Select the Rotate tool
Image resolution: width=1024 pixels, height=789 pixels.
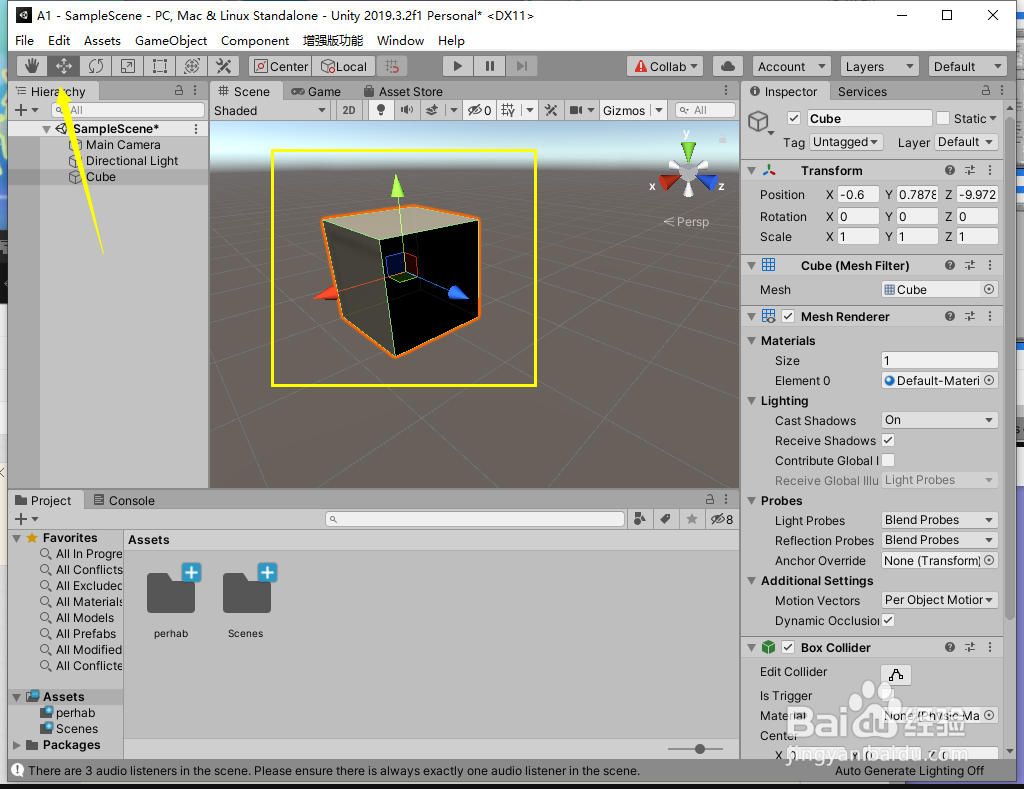(95, 66)
